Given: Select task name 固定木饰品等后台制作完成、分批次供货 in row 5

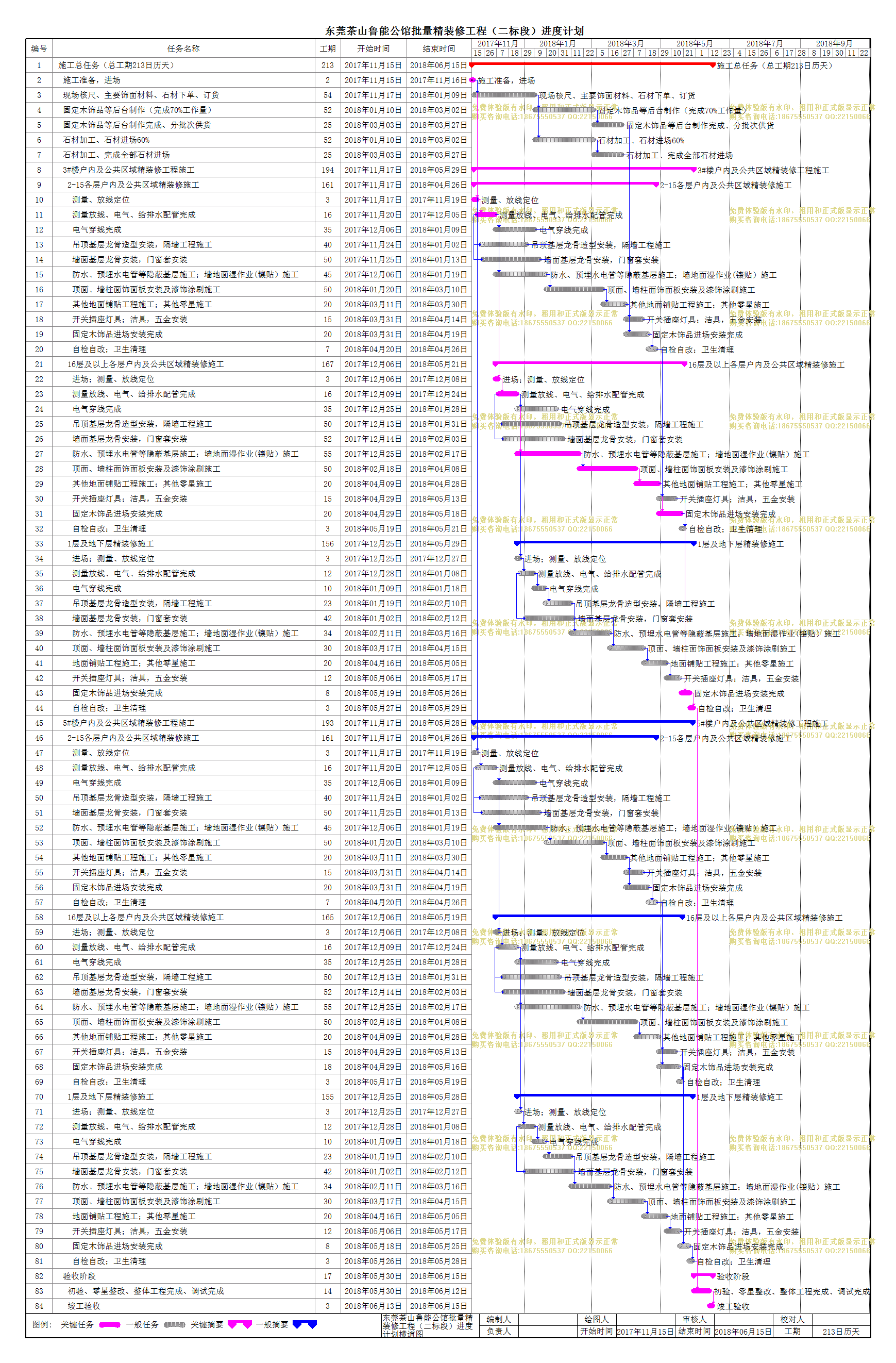Looking at the screenshot, I should [x=137, y=125].
